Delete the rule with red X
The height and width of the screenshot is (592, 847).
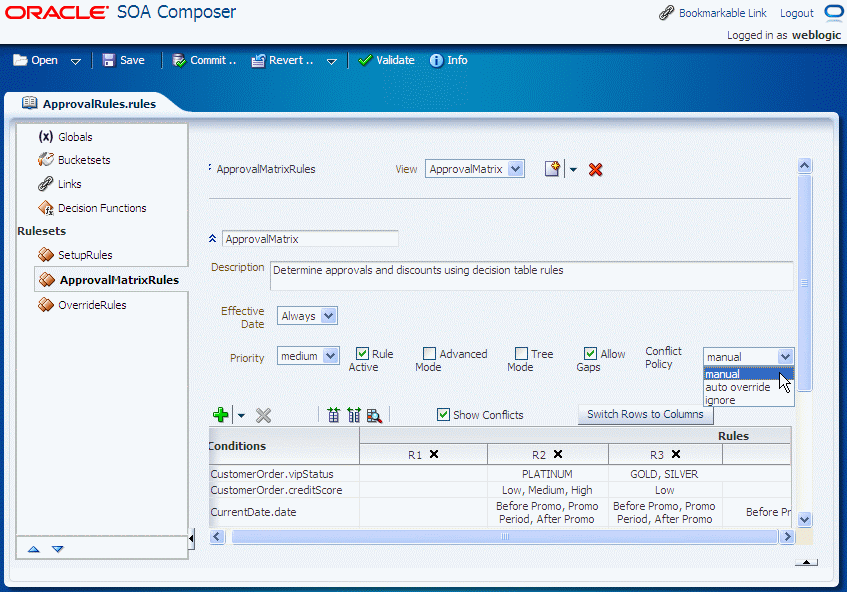[x=595, y=170]
